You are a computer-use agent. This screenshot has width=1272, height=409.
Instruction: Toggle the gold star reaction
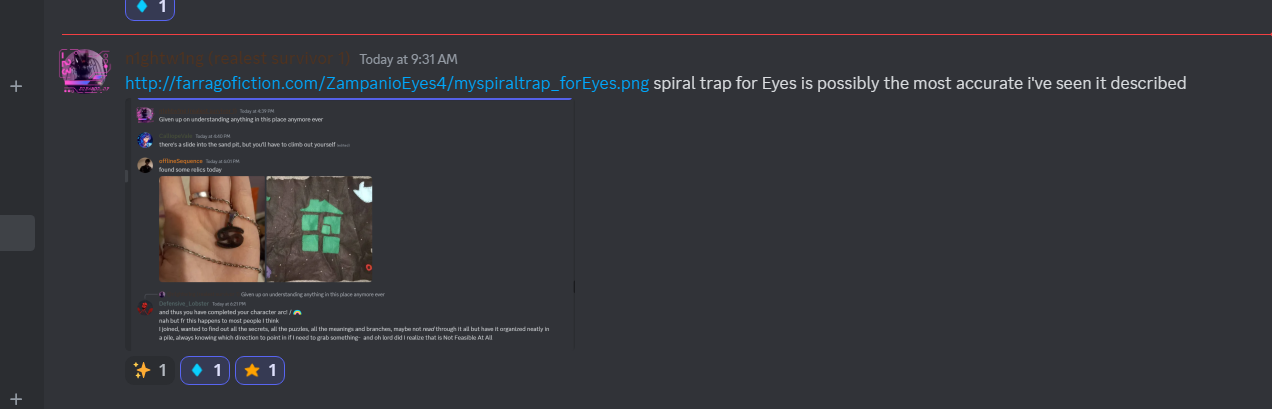pyautogui.click(x=260, y=371)
